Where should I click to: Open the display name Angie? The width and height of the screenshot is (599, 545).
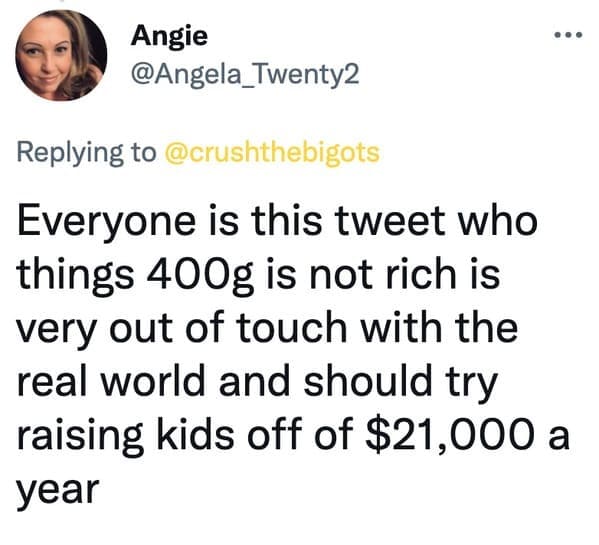[169, 37]
